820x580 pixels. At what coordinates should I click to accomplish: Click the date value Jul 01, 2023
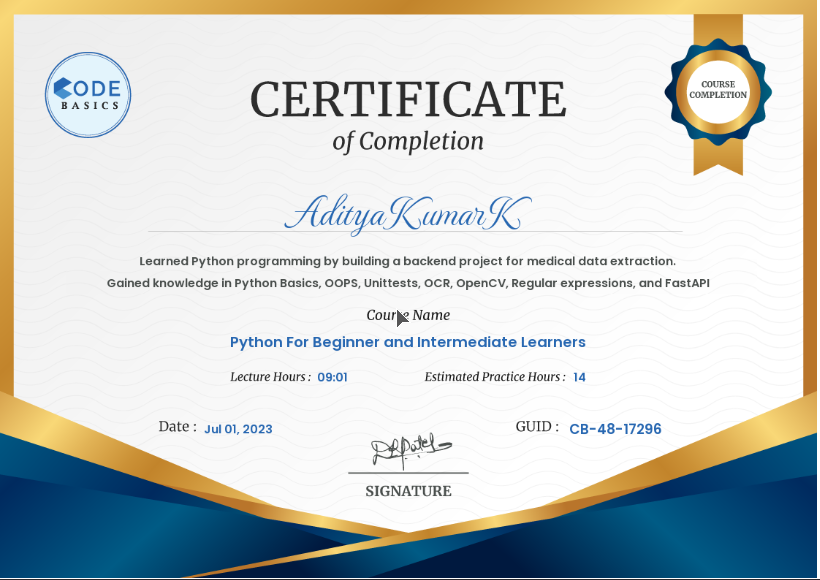click(238, 429)
